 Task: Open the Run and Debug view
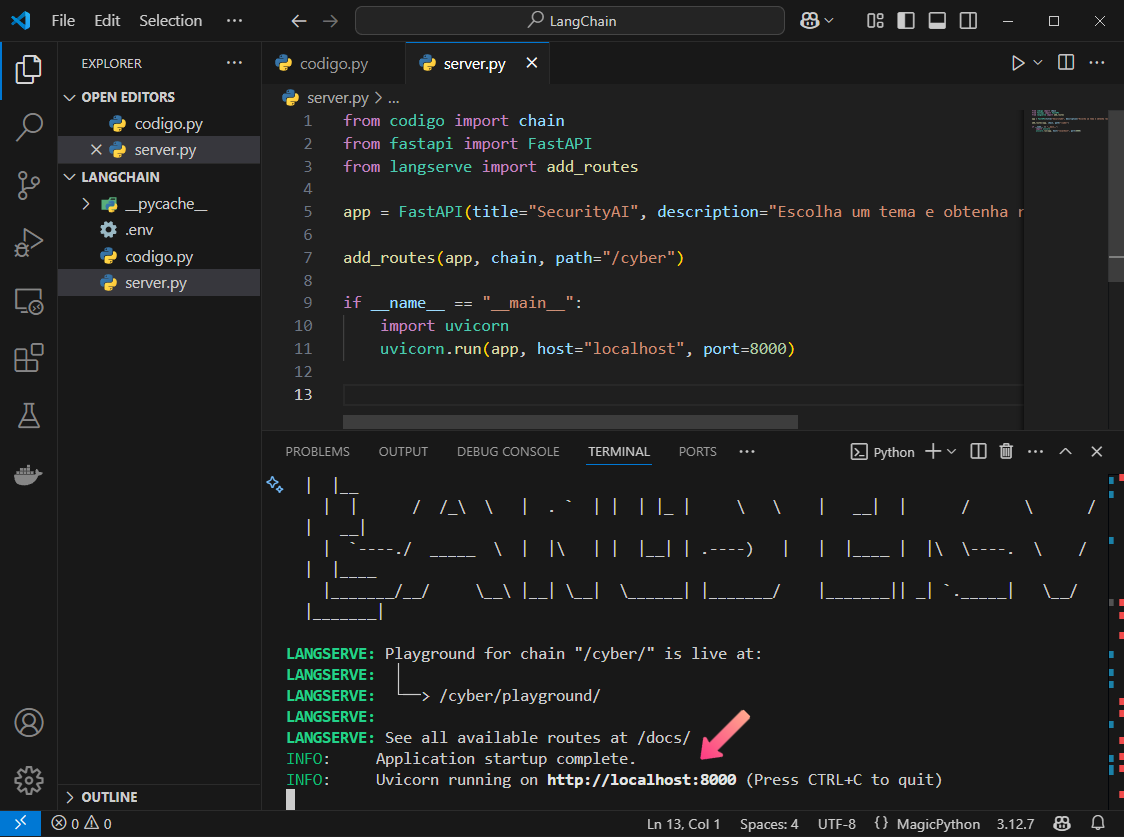(29, 242)
